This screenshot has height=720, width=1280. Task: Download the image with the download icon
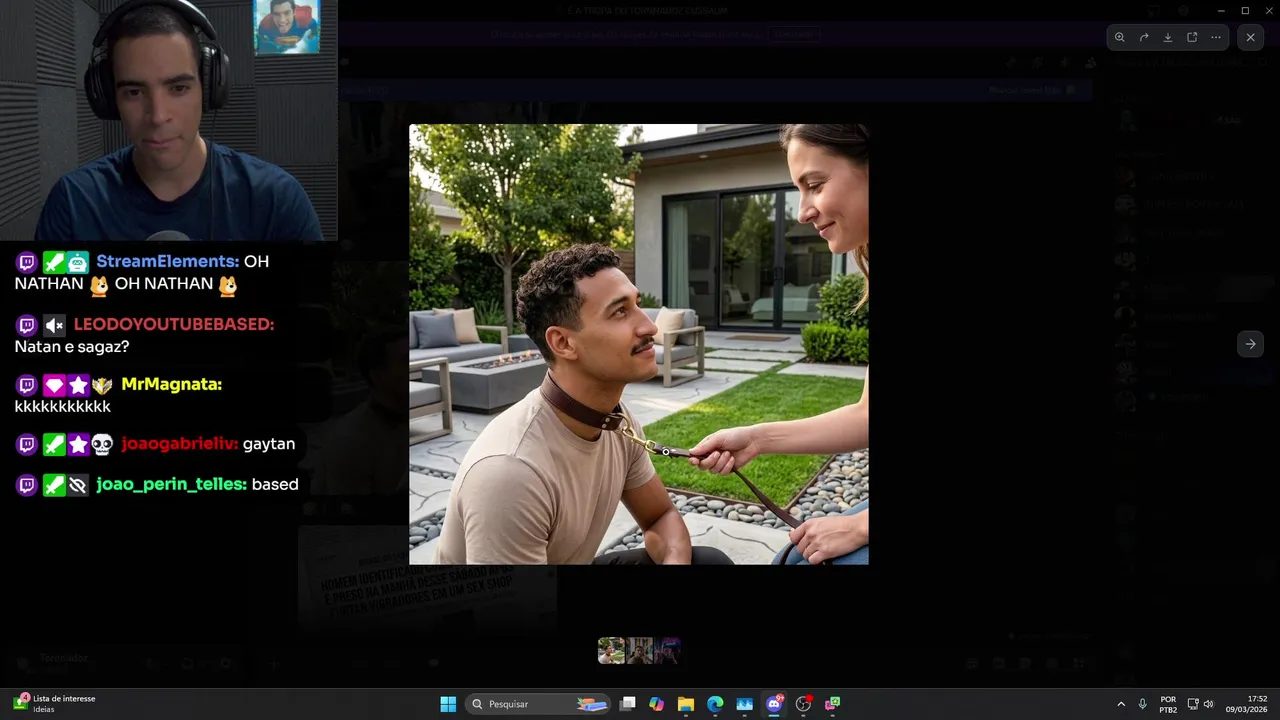click(x=1168, y=37)
